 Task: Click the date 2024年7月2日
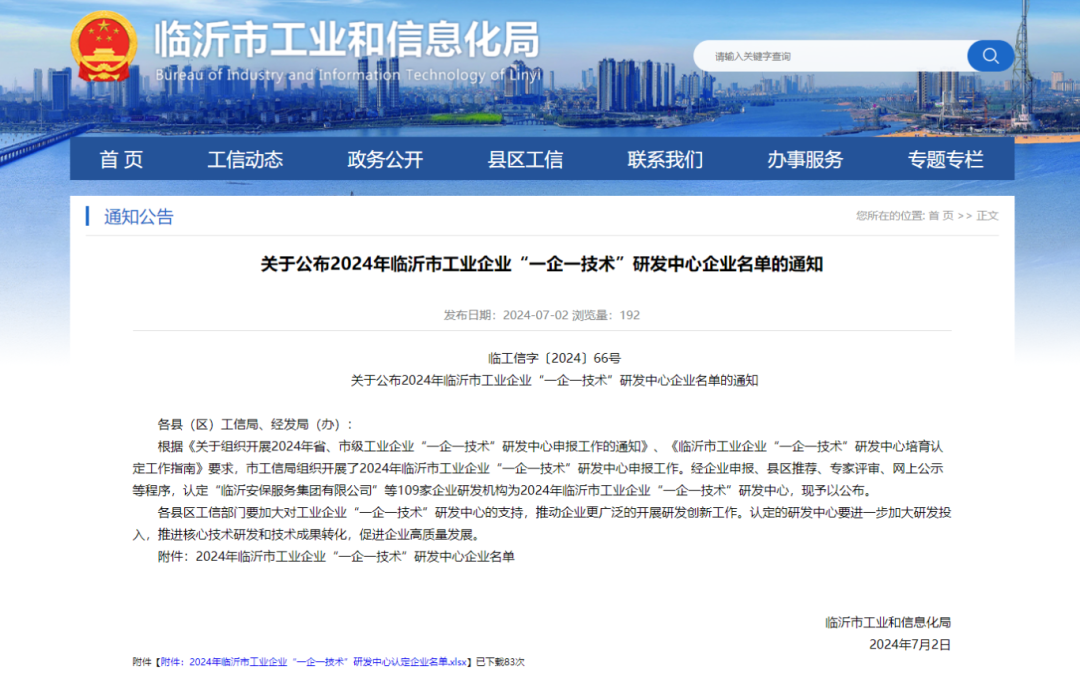pos(910,644)
